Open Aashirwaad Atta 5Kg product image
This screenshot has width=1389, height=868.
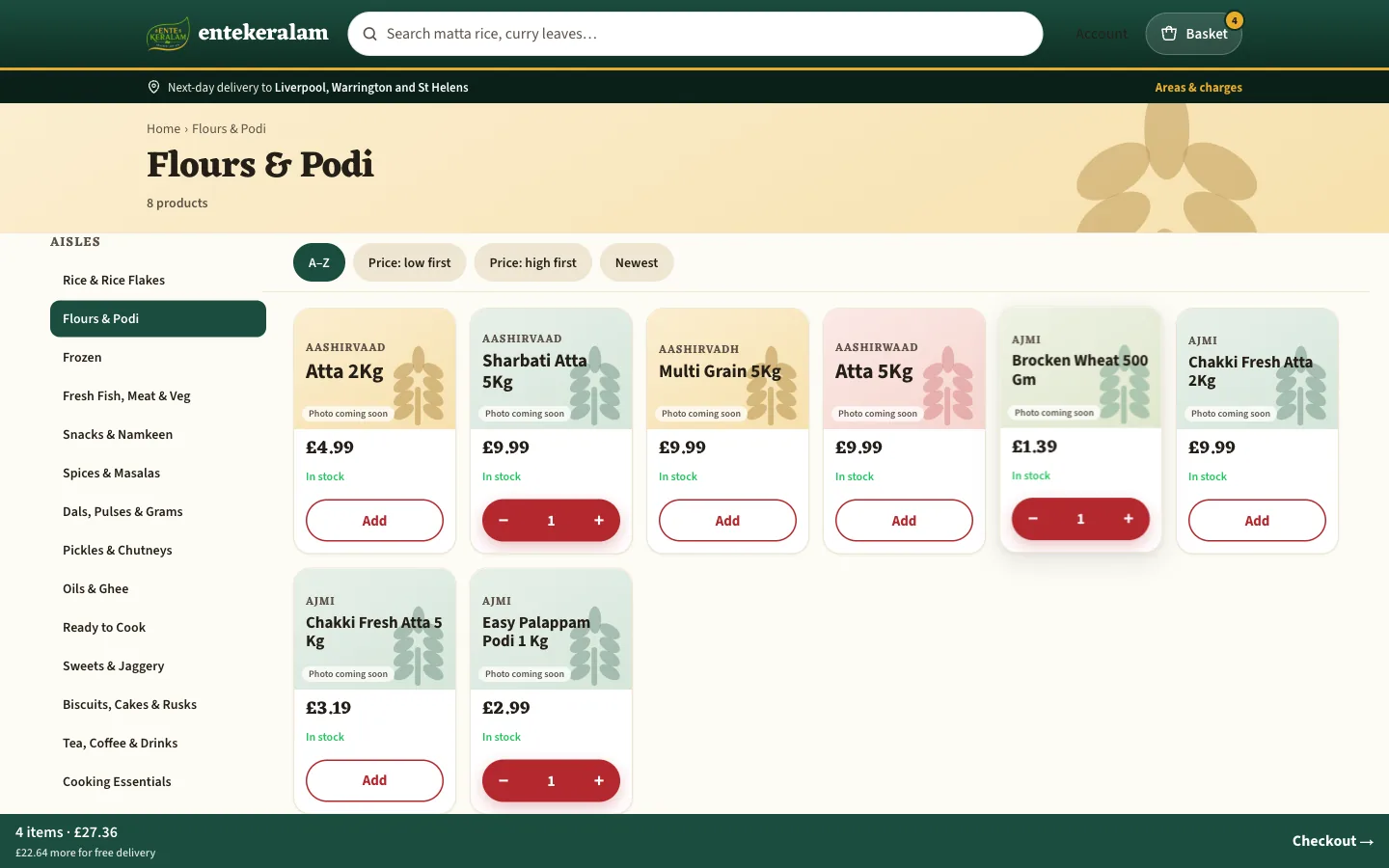[x=904, y=369]
